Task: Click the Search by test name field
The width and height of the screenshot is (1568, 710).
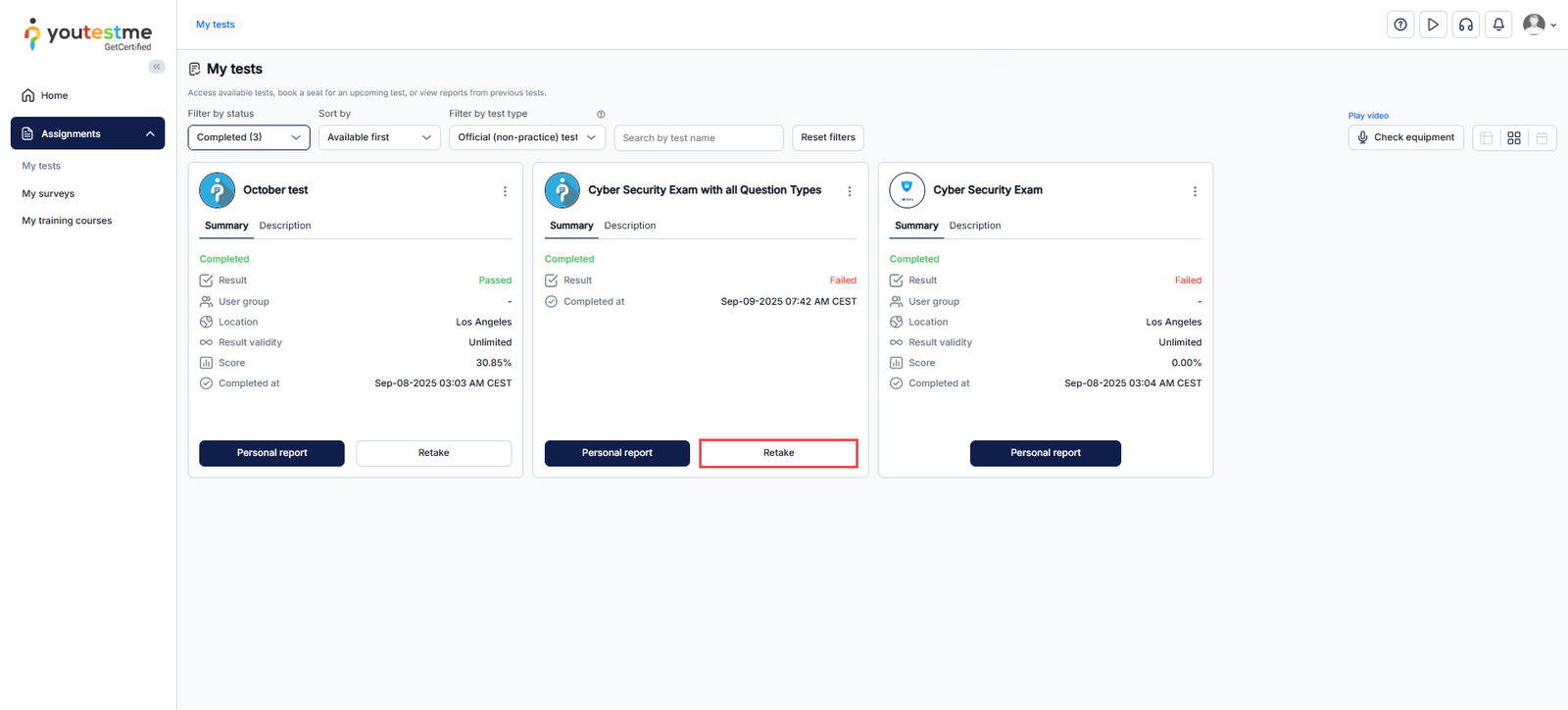Action: pyautogui.click(x=698, y=138)
